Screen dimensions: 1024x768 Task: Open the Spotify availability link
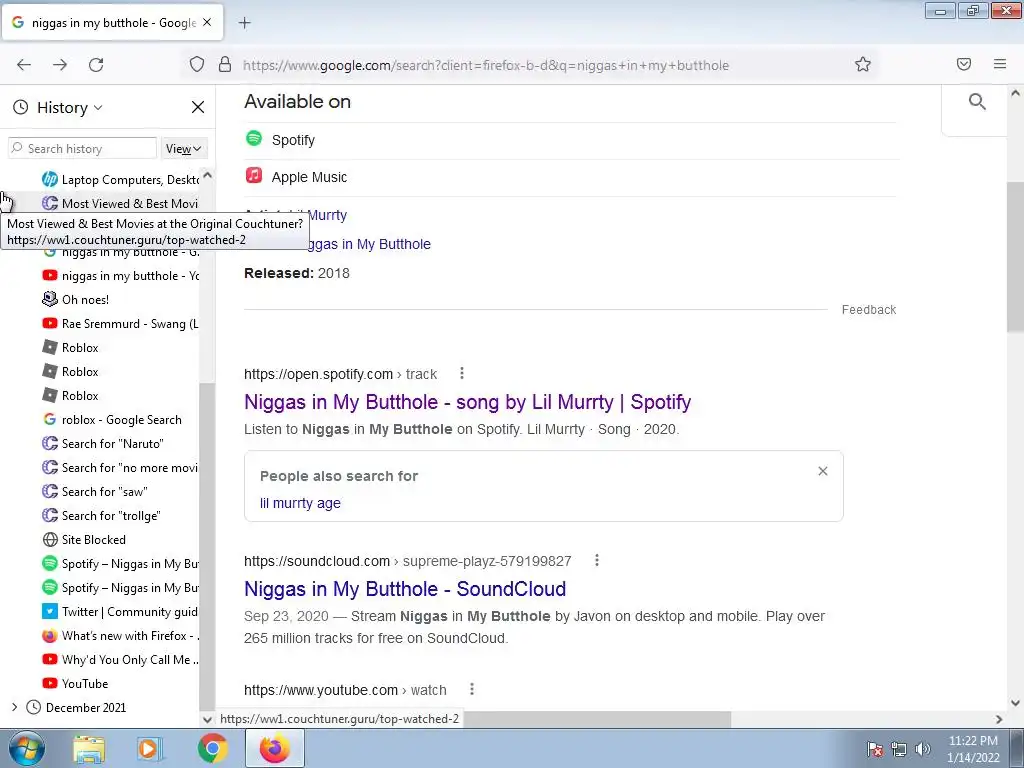click(293, 140)
